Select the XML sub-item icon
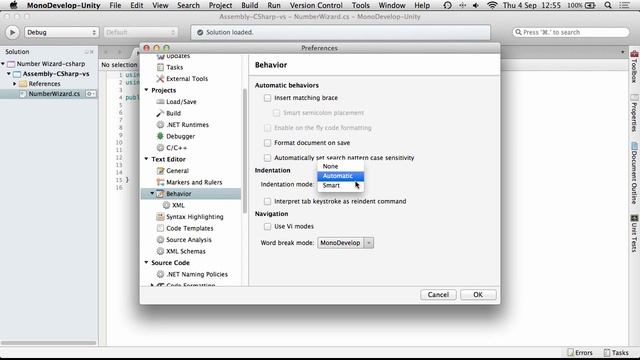This screenshot has width=640, height=360. click(167, 205)
